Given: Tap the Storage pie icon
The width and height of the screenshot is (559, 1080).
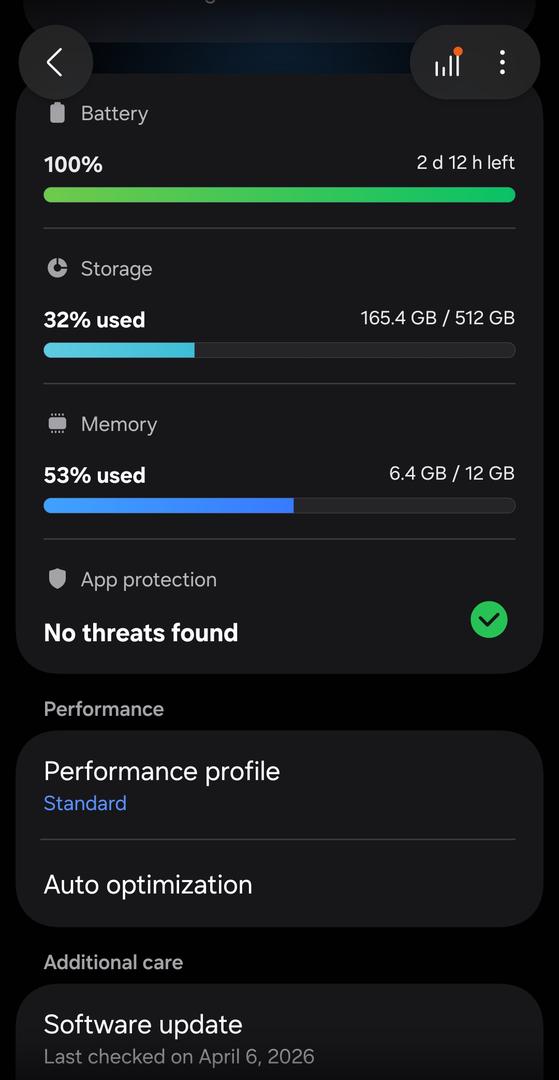Looking at the screenshot, I should (x=57, y=268).
